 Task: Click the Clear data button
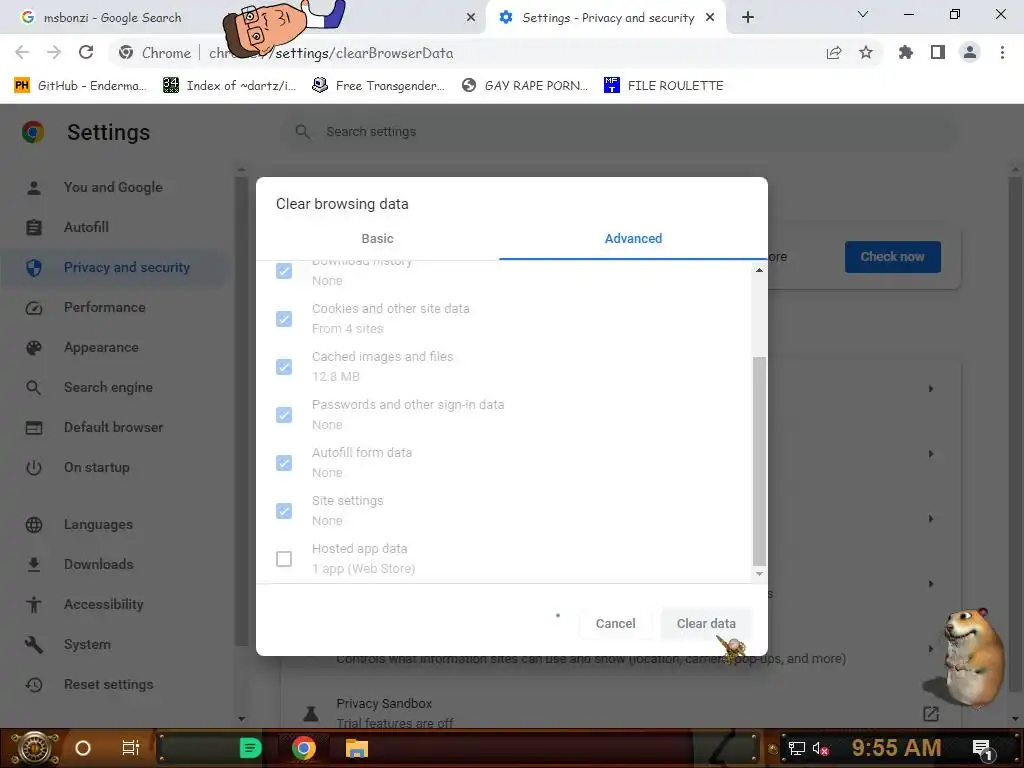(706, 624)
